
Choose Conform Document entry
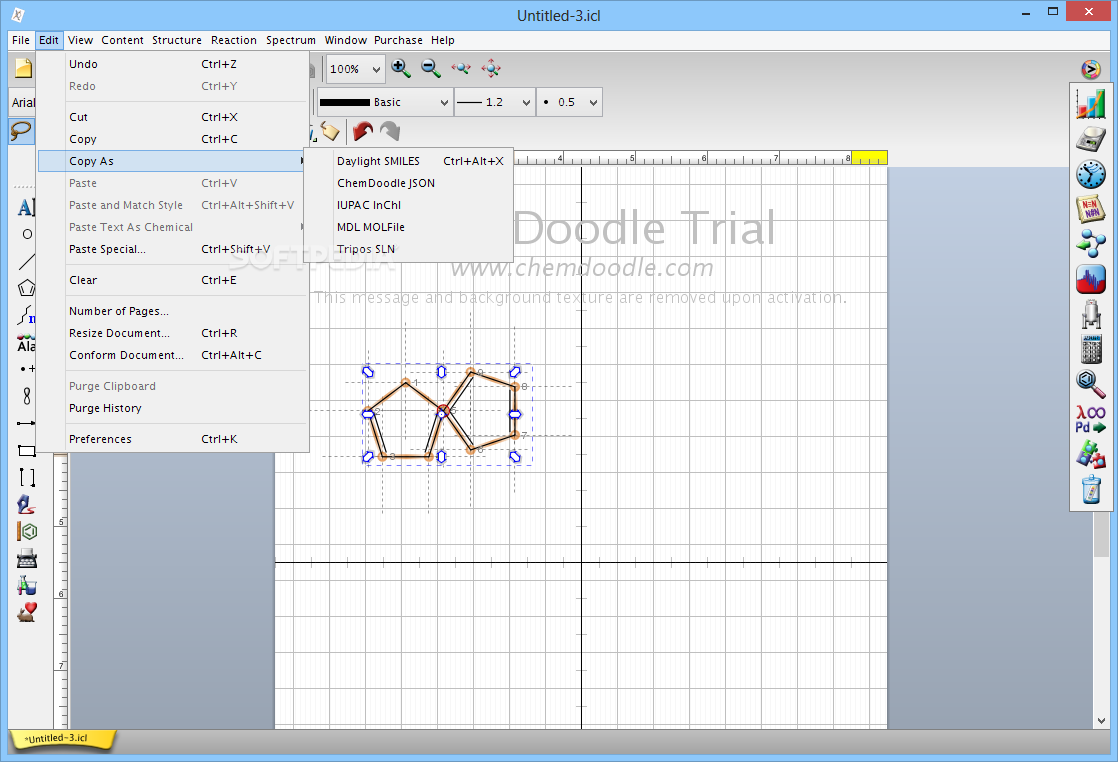(173, 356)
